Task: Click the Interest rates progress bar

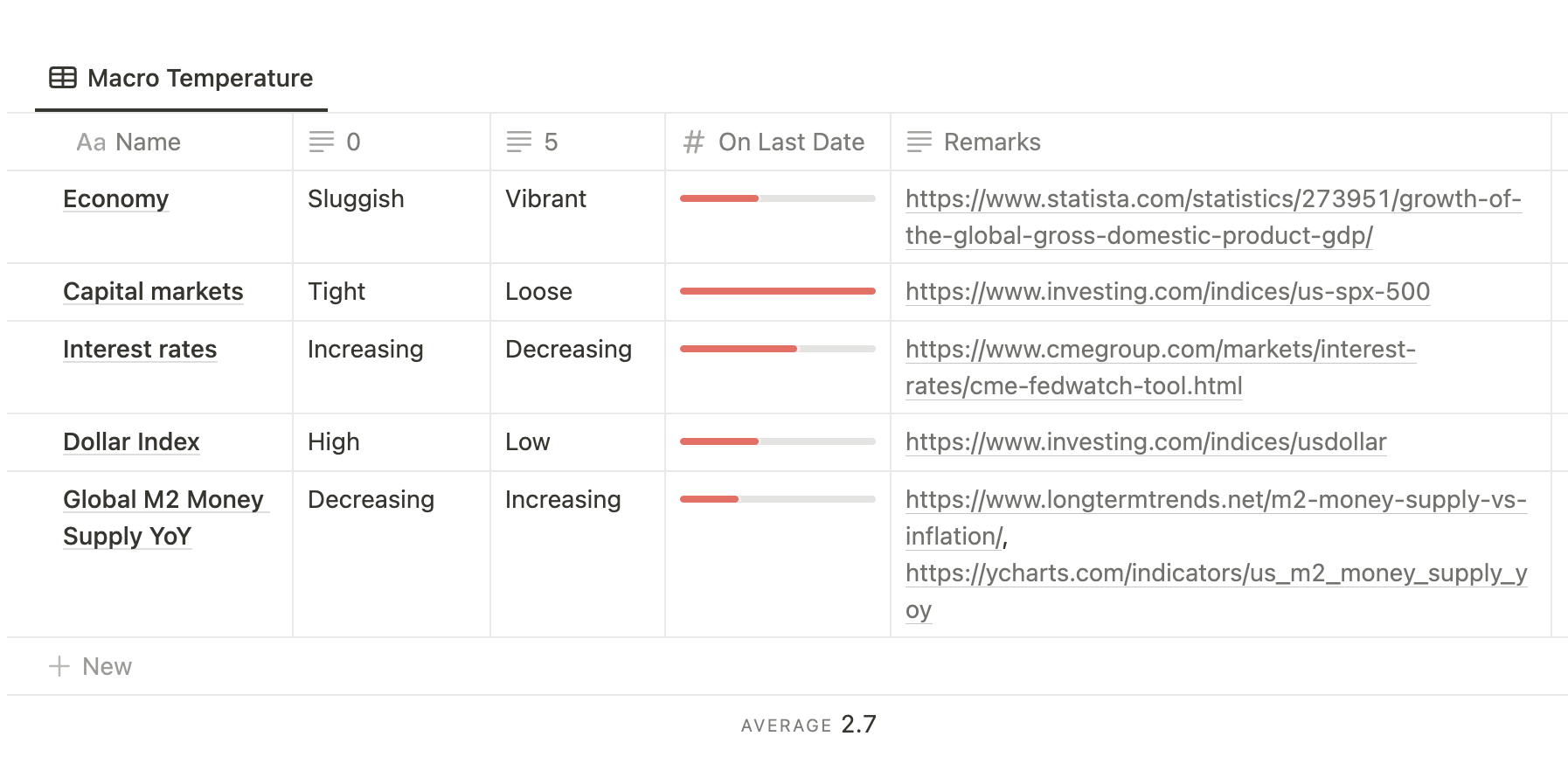Action: 777,349
